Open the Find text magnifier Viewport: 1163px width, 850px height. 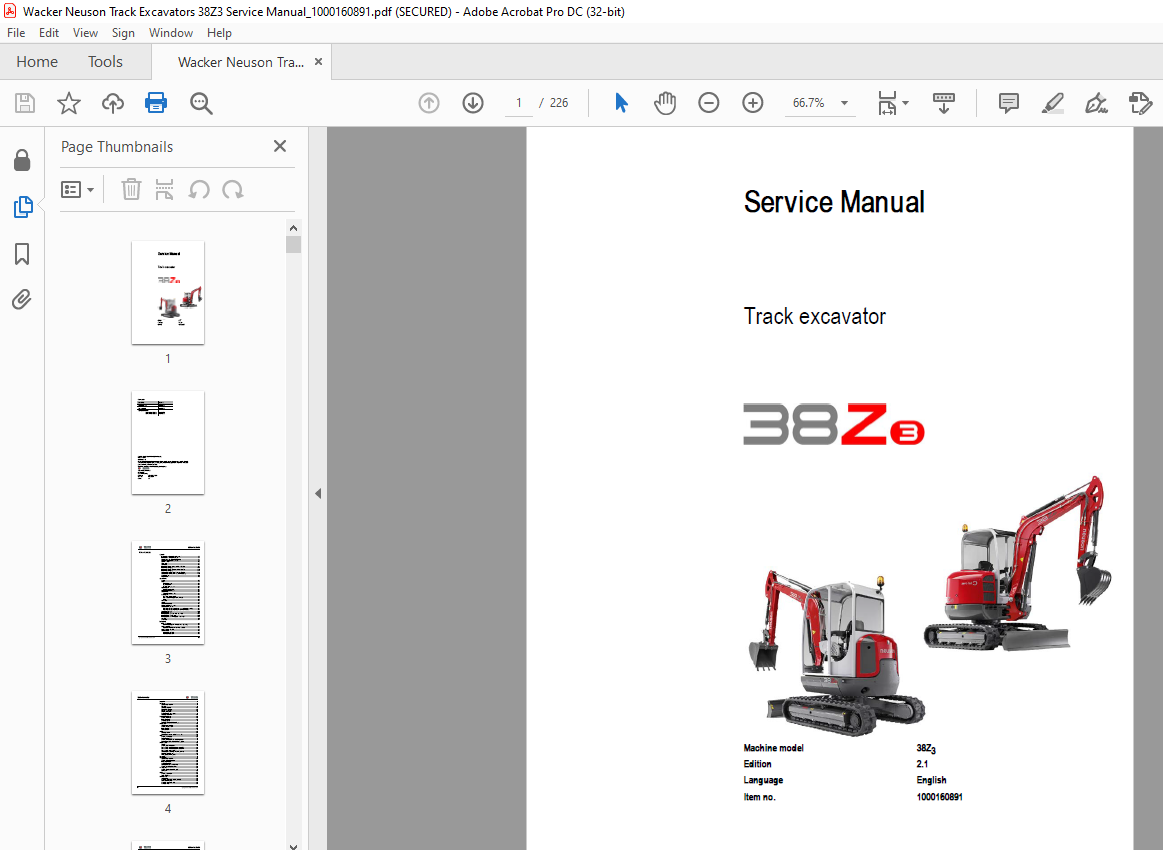[x=201, y=103]
